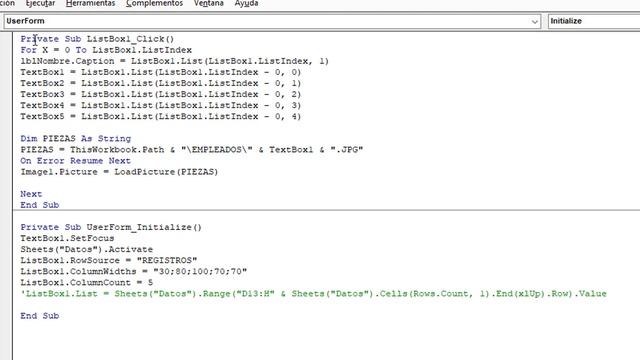Screen dimensions: 640x360
Task: Click the UserForm object combo box field
Action: tap(272, 21)
